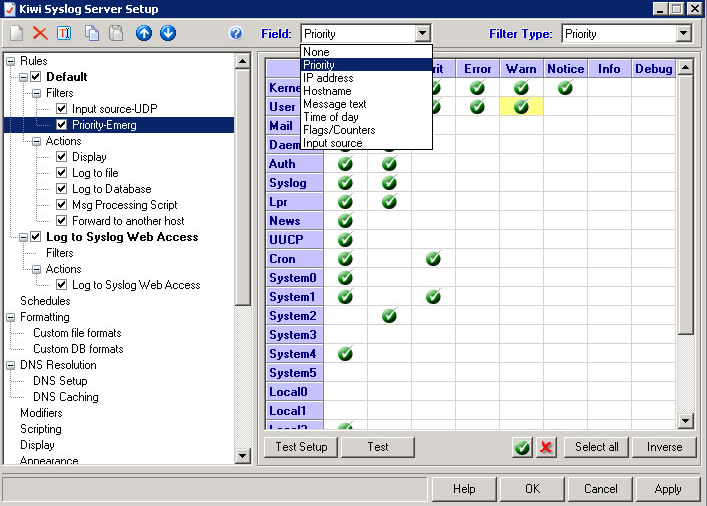707x506 pixels.
Task: Click the red delete X icon
Action: [40, 33]
